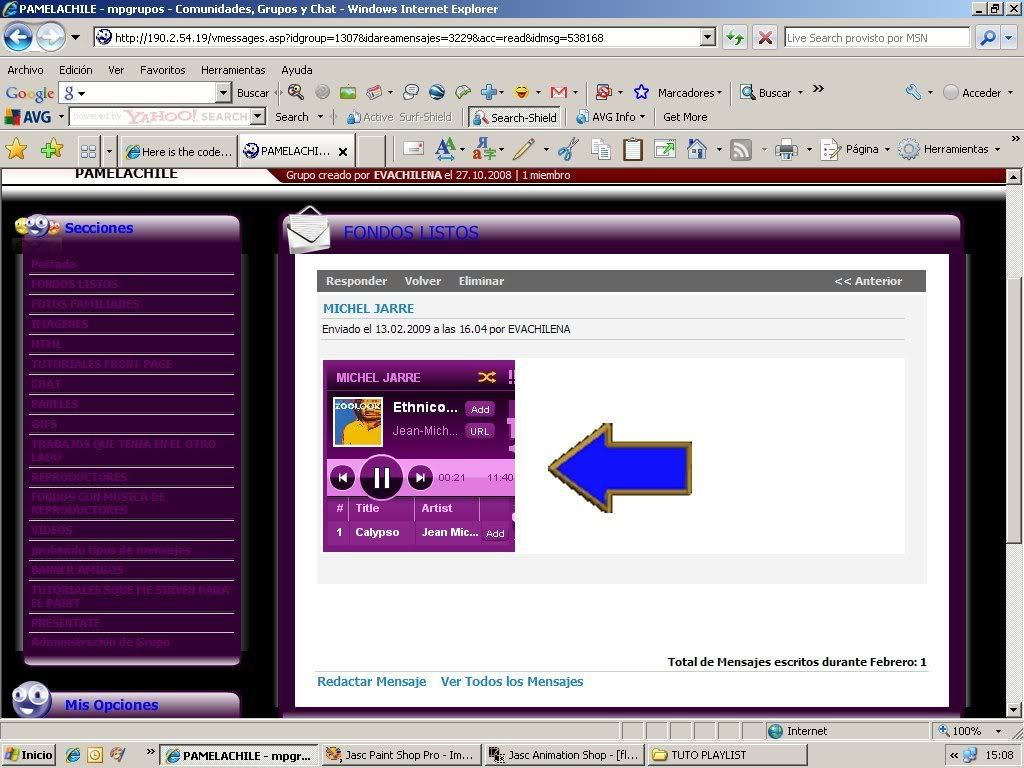1024x768 pixels.
Task: Click the Redactar Mensaje link
Action: point(372,681)
